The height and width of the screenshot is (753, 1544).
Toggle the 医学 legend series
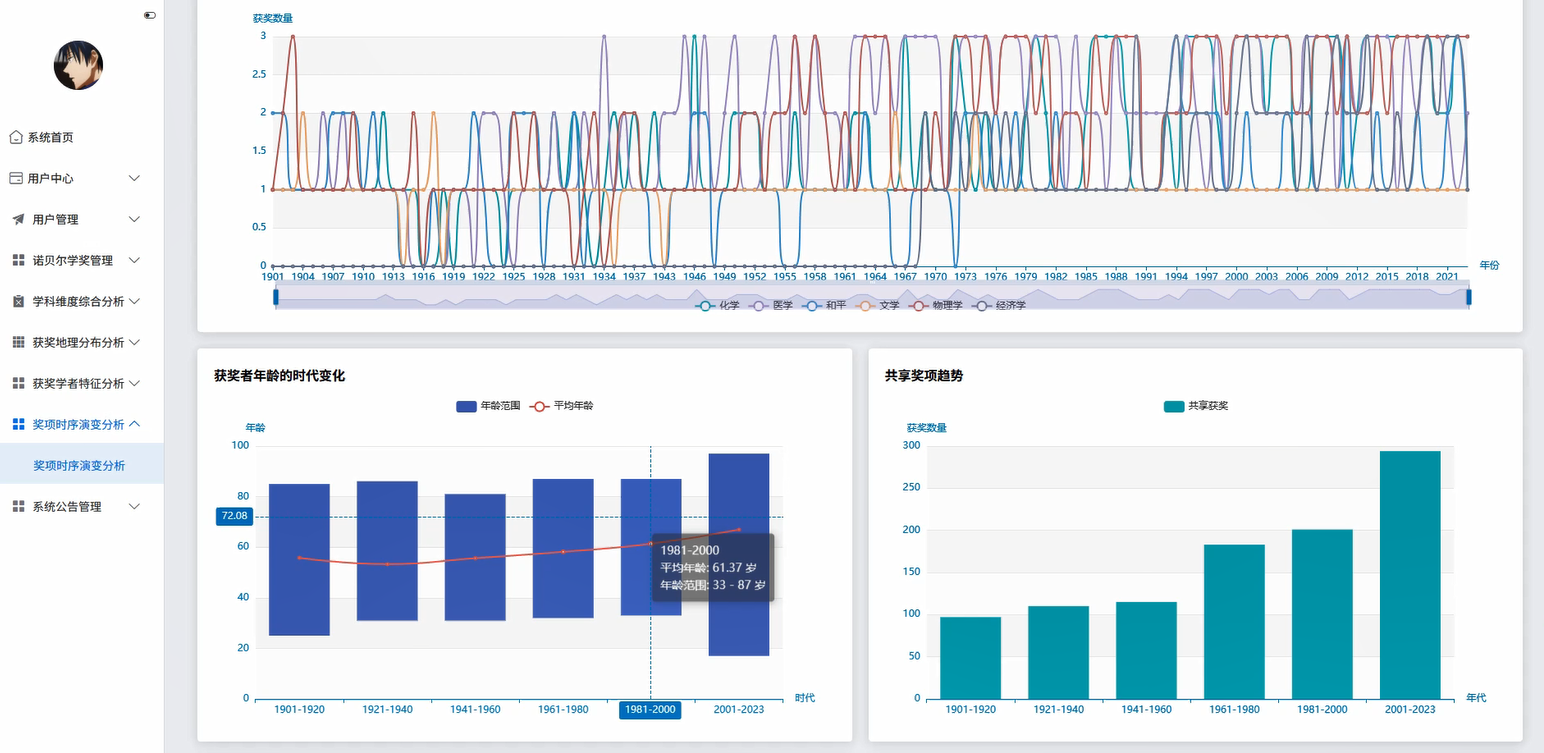point(770,305)
